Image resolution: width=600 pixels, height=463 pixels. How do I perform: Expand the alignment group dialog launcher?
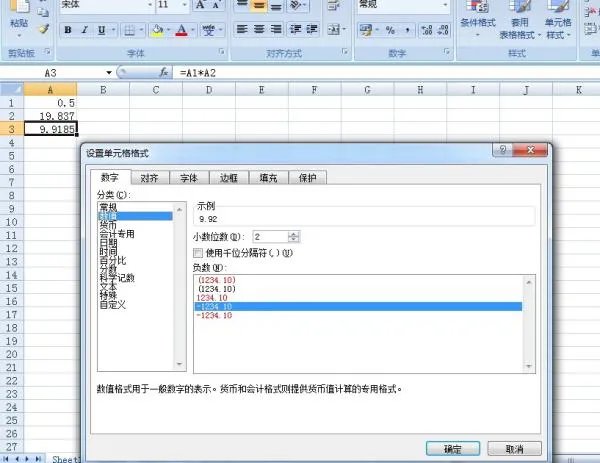pyautogui.click(x=345, y=51)
